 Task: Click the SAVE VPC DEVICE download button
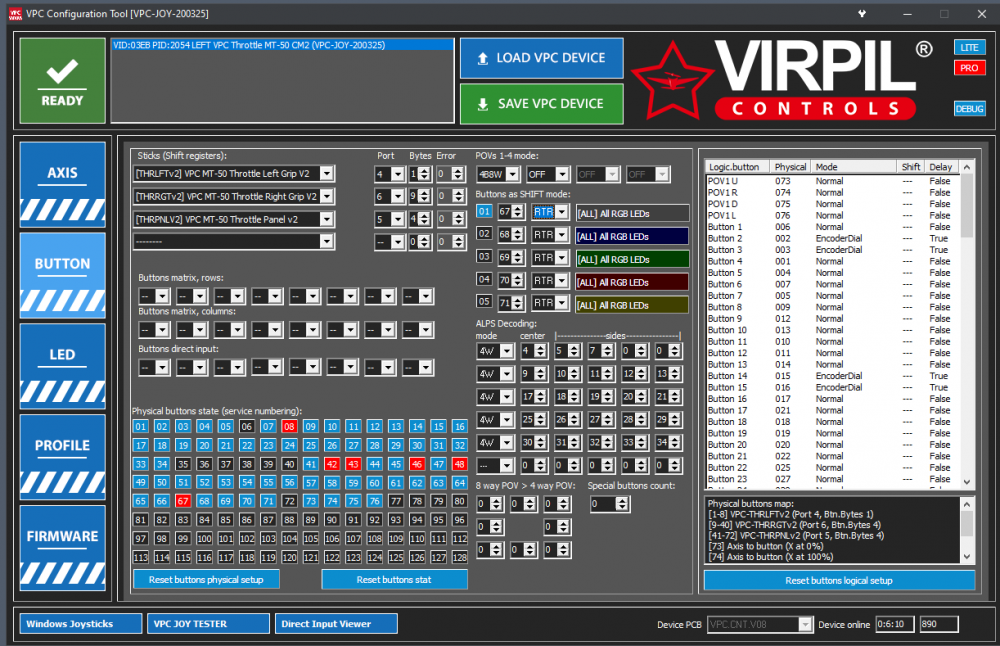pos(541,104)
